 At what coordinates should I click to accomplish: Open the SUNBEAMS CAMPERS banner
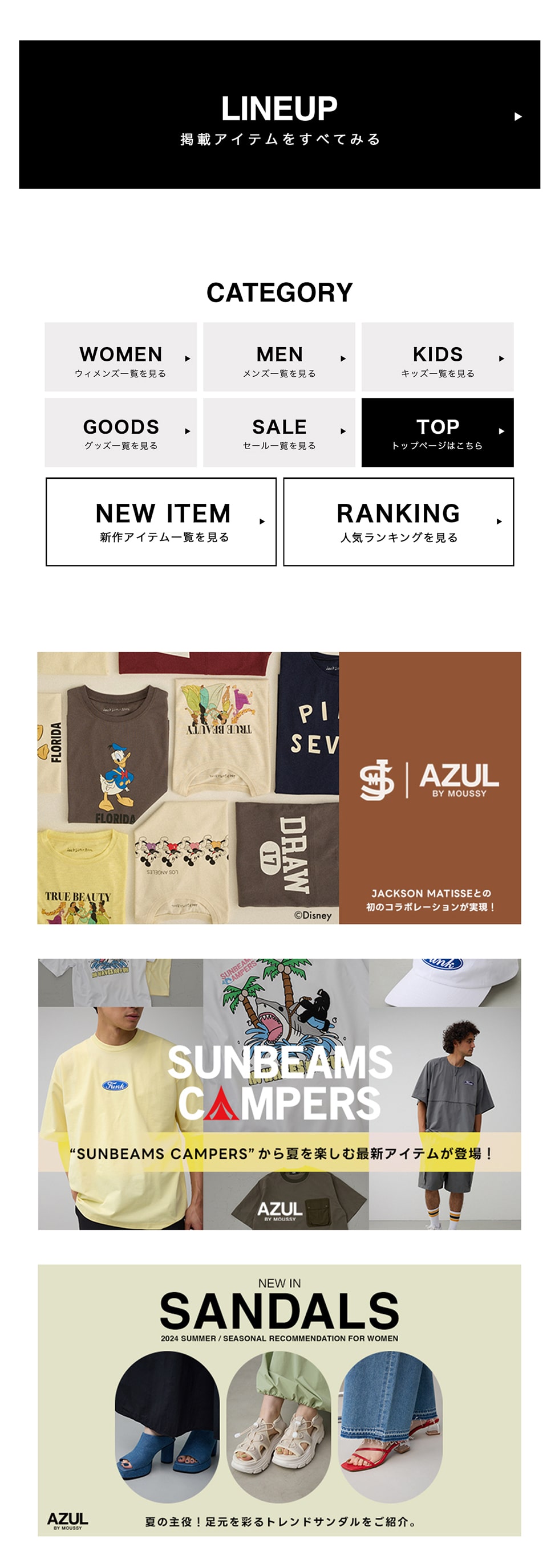tap(279, 1094)
